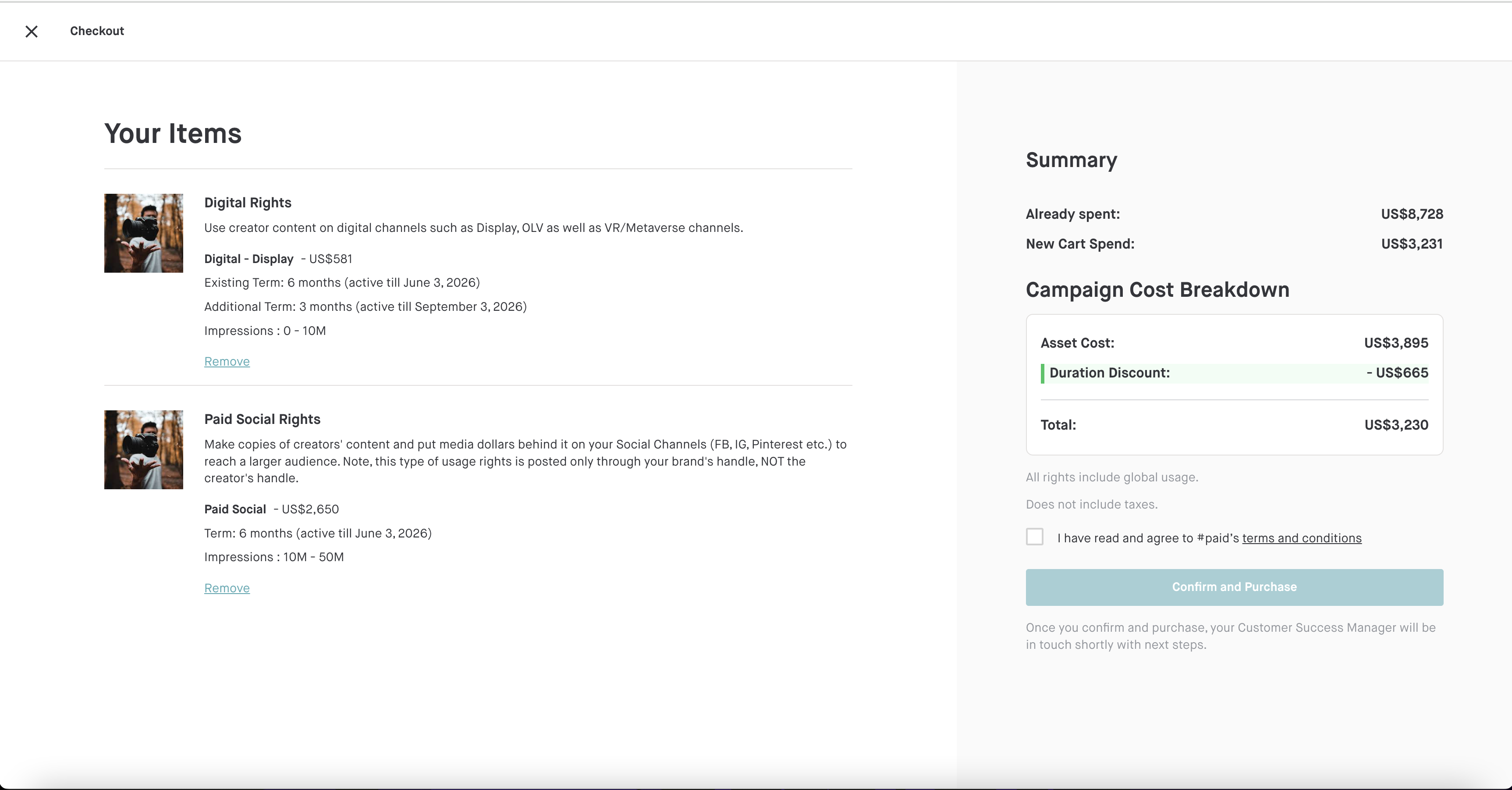Click the Checkout header title
The width and height of the screenshot is (1512, 790).
pos(97,31)
